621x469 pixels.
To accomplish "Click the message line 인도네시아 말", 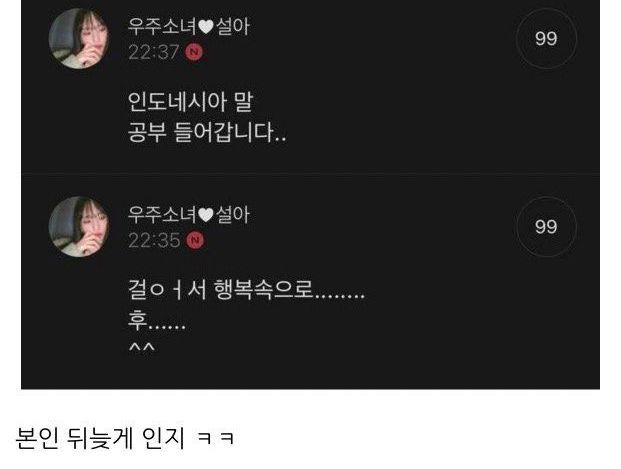I will [x=190, y=101].
